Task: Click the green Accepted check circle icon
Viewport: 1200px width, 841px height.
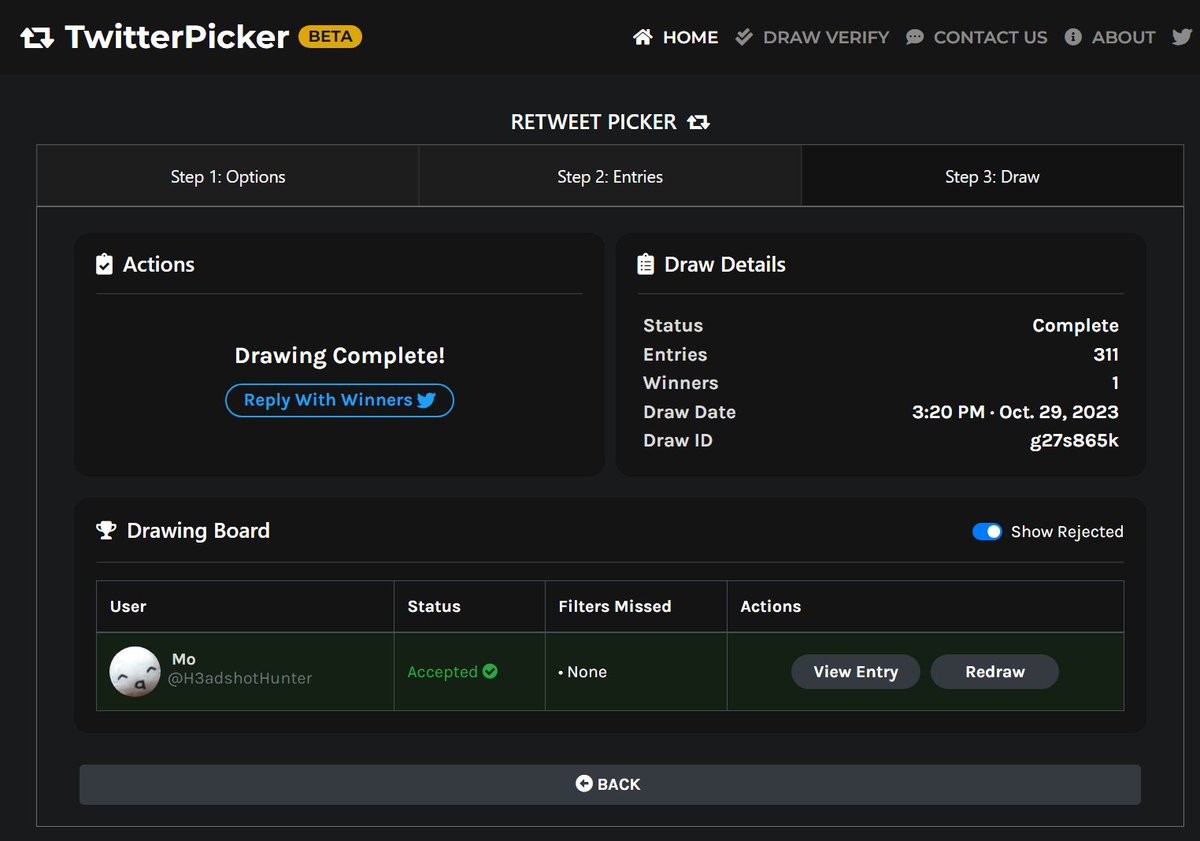Action: coord(490,672)
